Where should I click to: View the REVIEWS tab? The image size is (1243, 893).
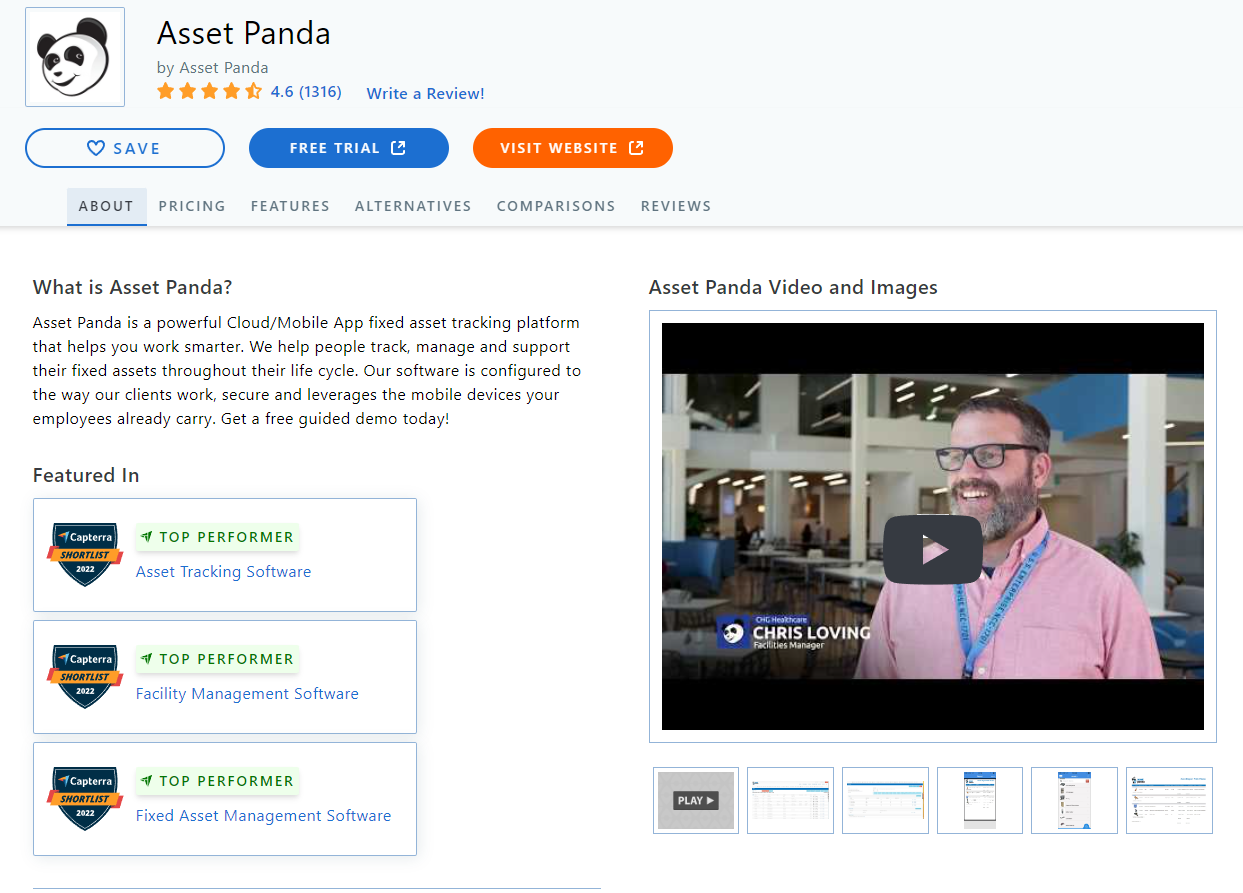coord(676,206)
